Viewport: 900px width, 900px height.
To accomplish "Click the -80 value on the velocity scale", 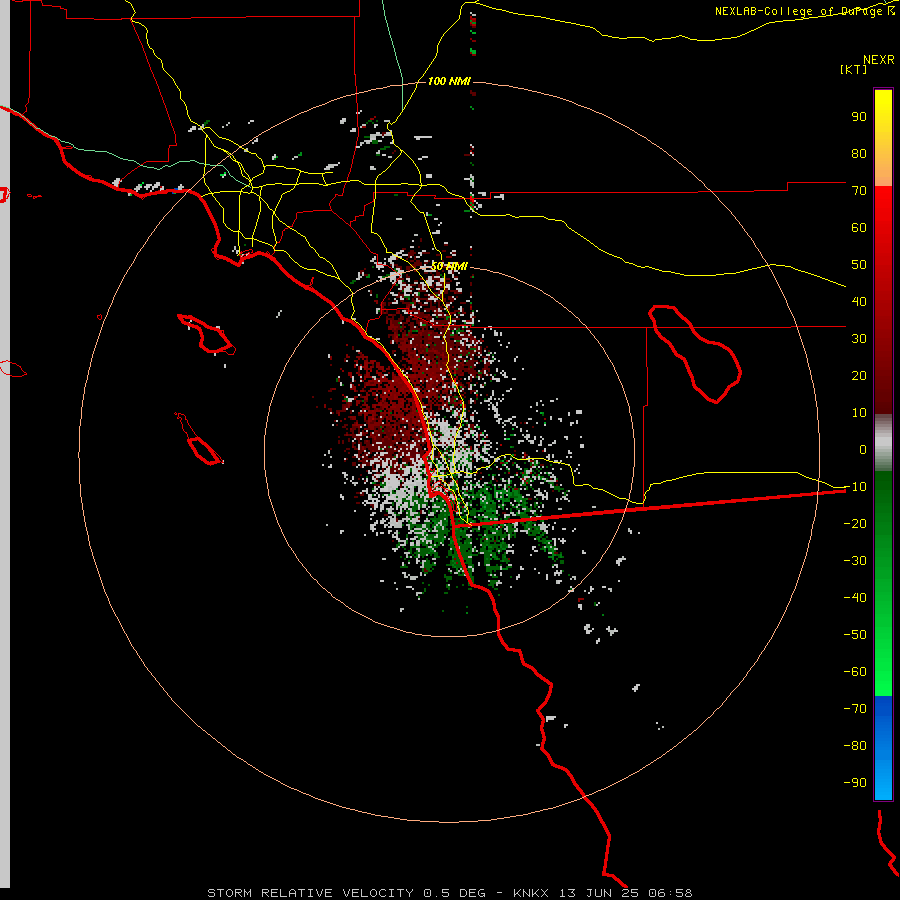I will pos(855,746).
